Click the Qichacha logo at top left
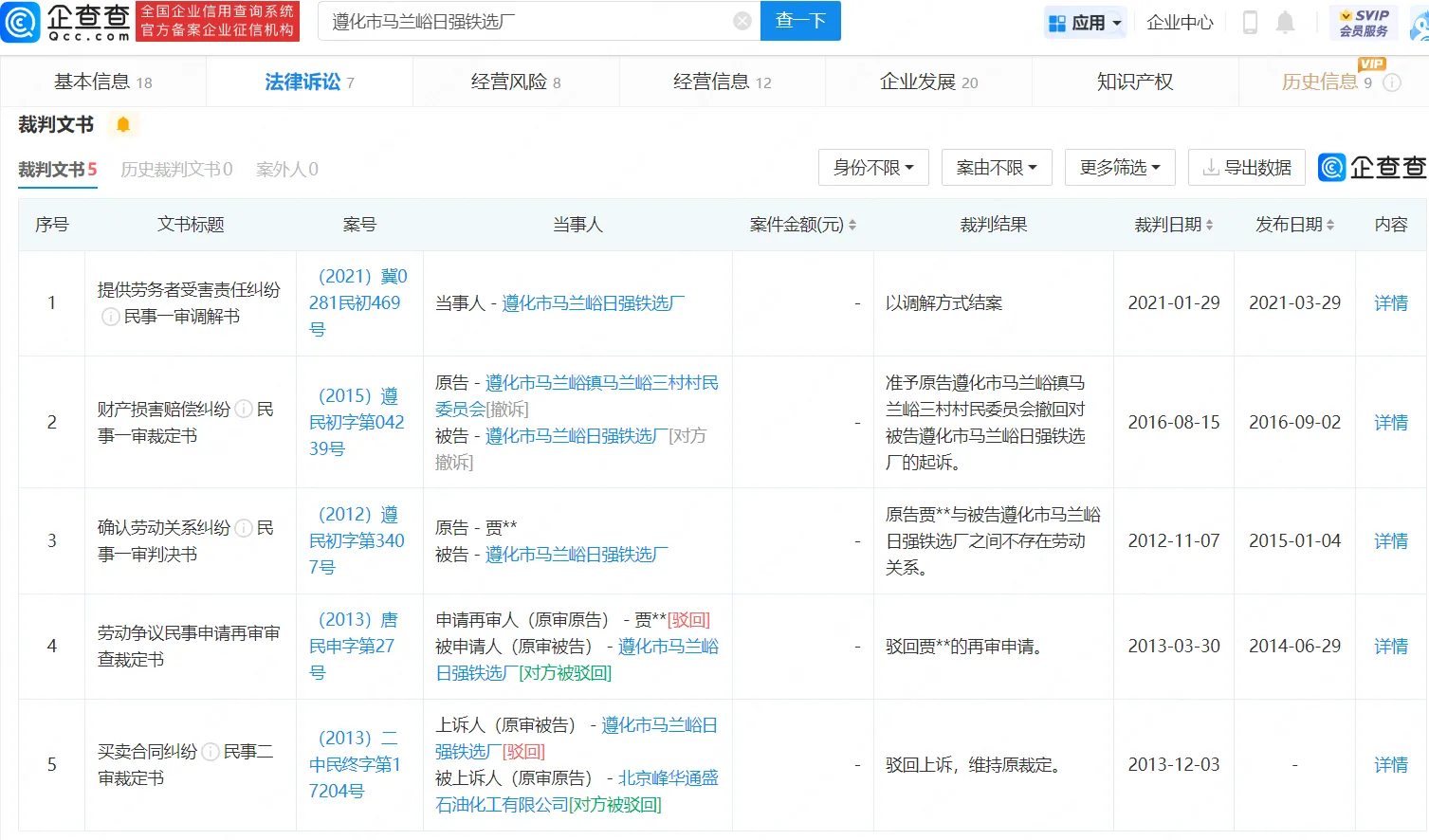Viewport: 1429px width, 840px height. click(66, 21)
